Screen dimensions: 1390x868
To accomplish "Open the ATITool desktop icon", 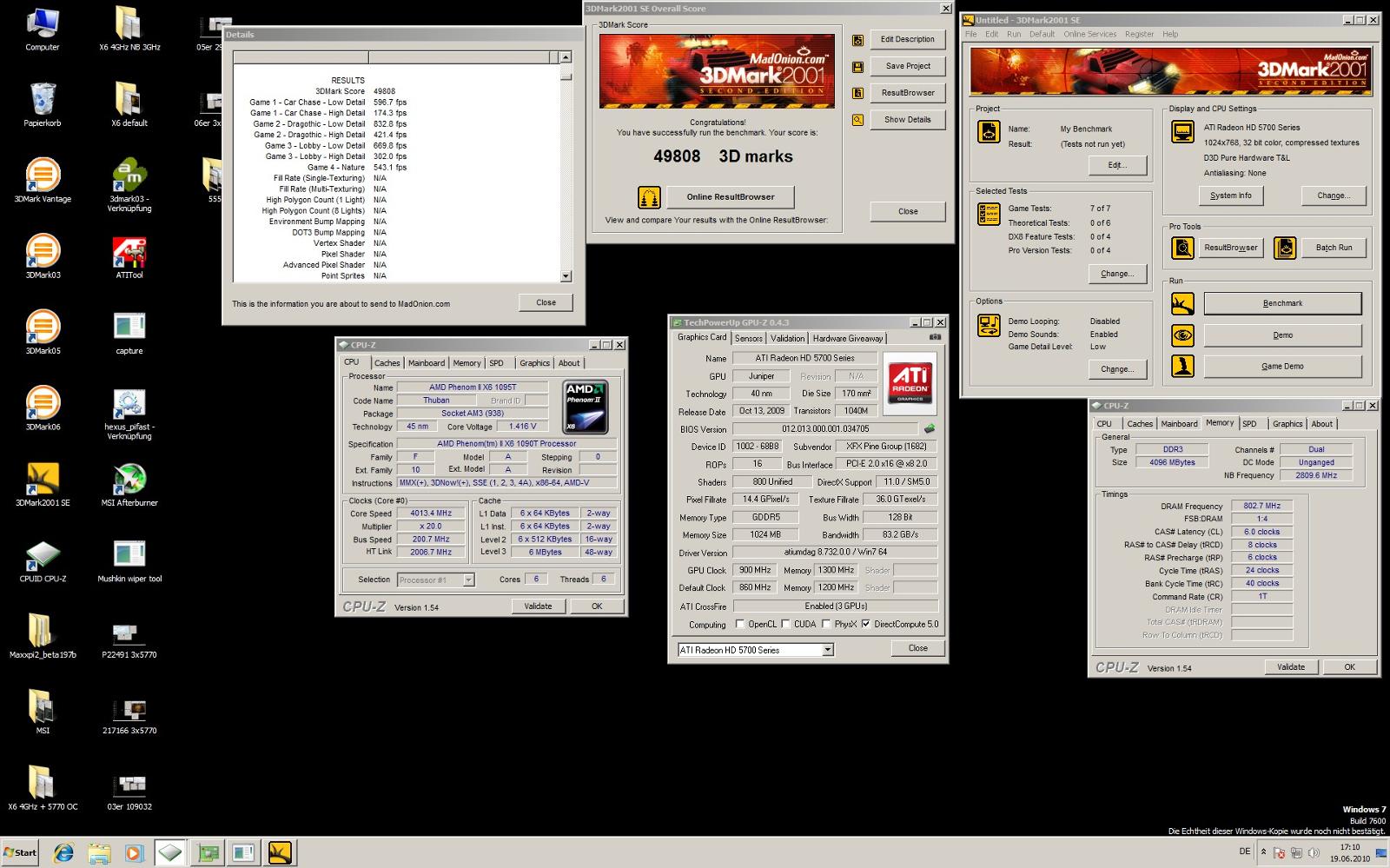I will click(129, 255).
